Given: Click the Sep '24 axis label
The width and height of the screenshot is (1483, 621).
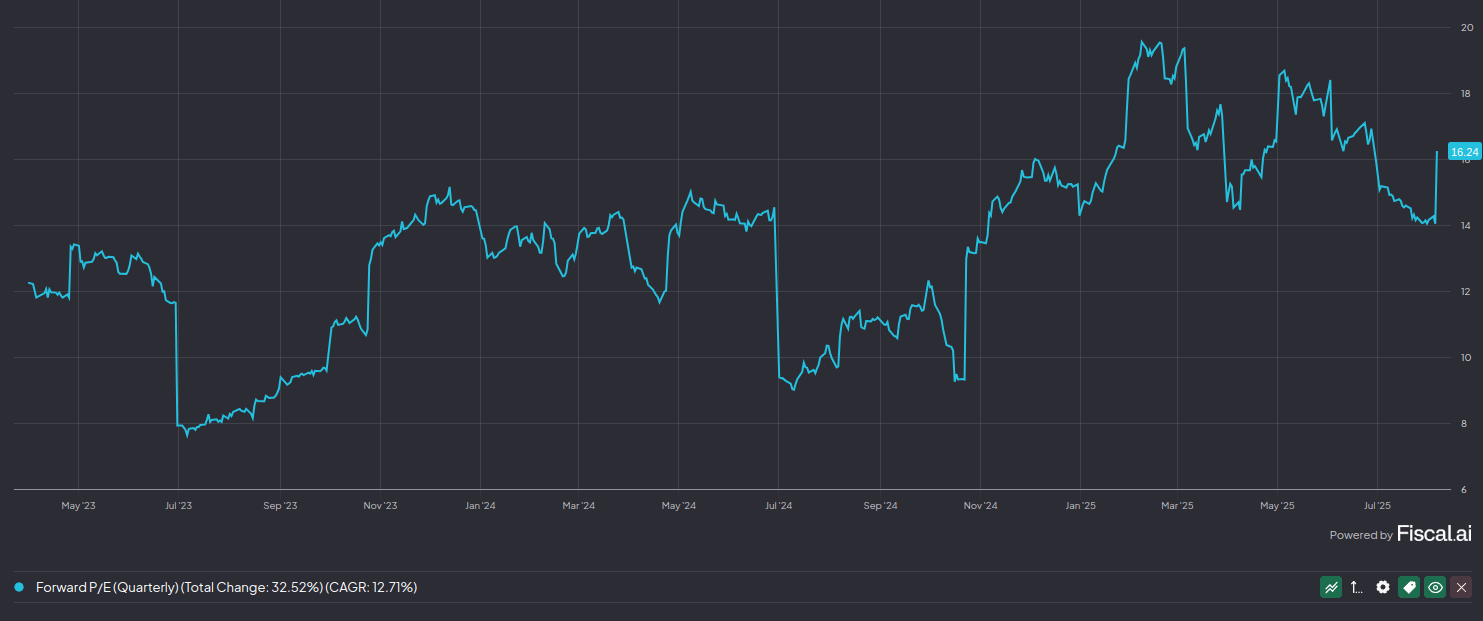Looking at the screenshot, I should pos(880,506).
